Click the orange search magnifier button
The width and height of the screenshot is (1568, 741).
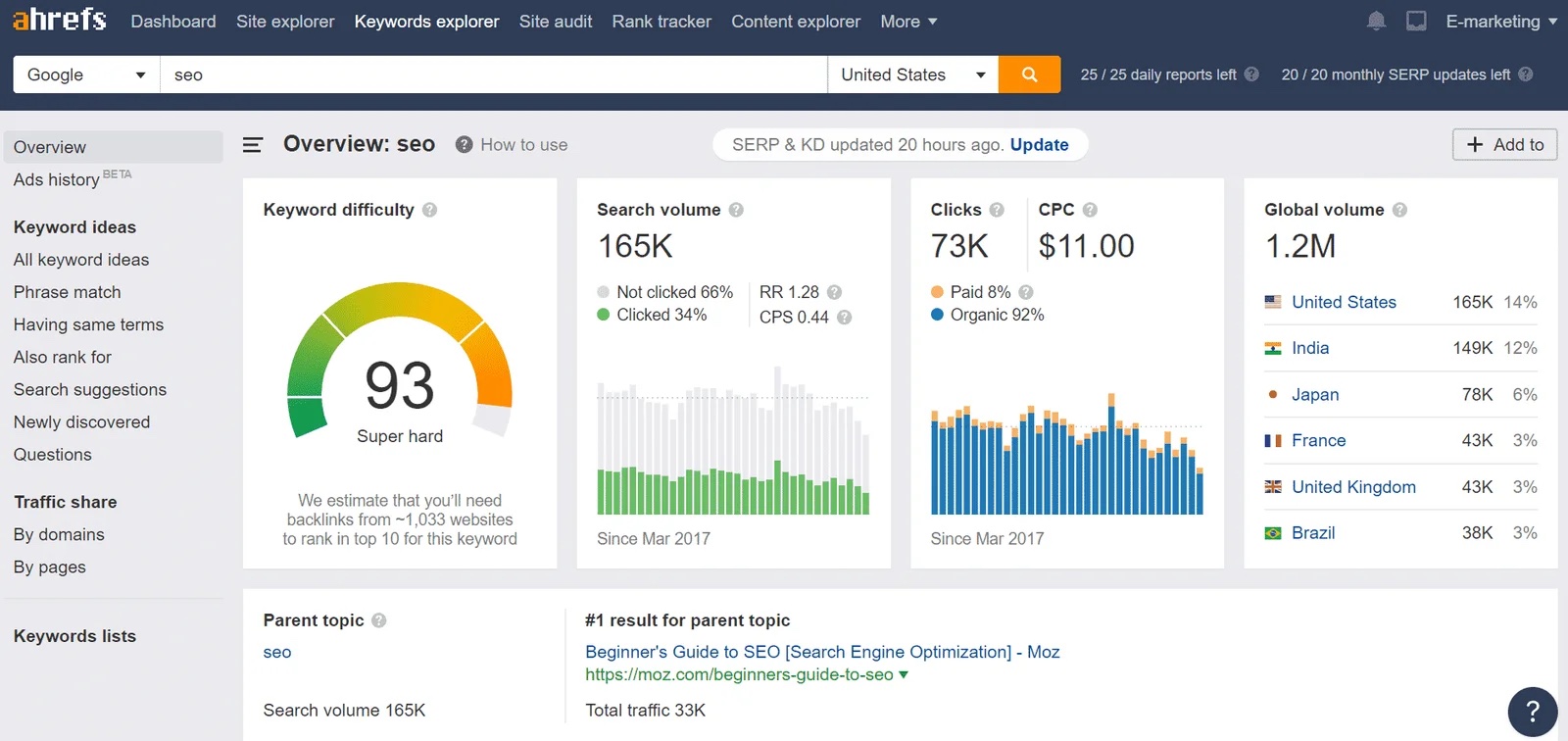coord(1029,74)
